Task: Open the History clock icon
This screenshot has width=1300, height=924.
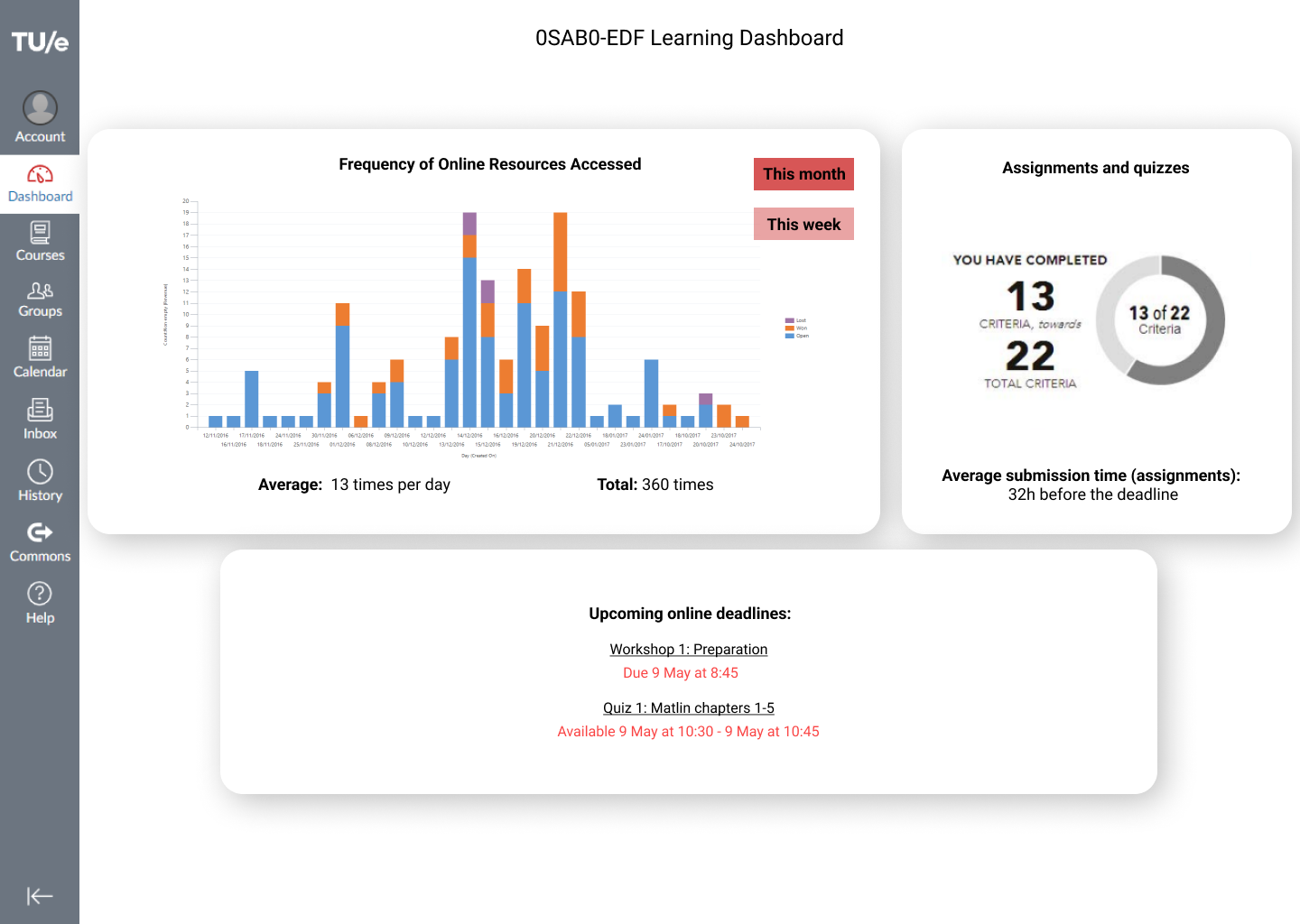Action: (x=40, y=472)
